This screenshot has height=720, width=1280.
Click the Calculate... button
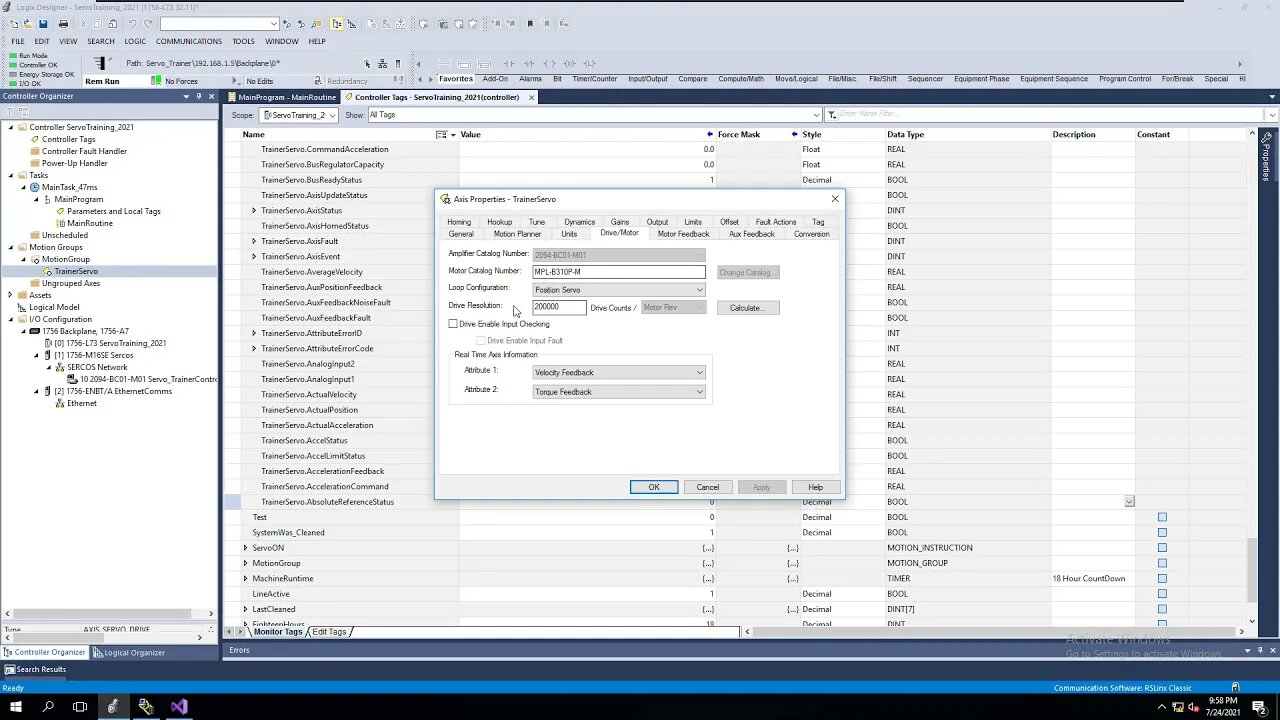tap(747, 308)
